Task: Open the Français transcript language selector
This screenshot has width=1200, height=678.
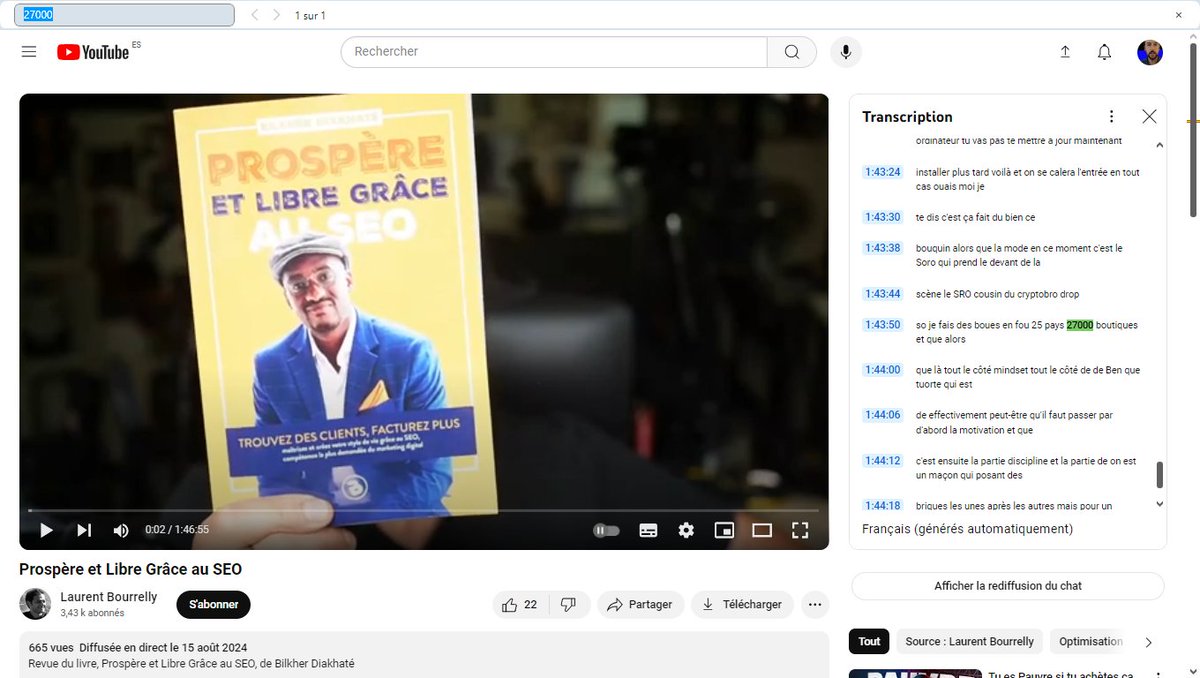Action: [x=967, y=529]
